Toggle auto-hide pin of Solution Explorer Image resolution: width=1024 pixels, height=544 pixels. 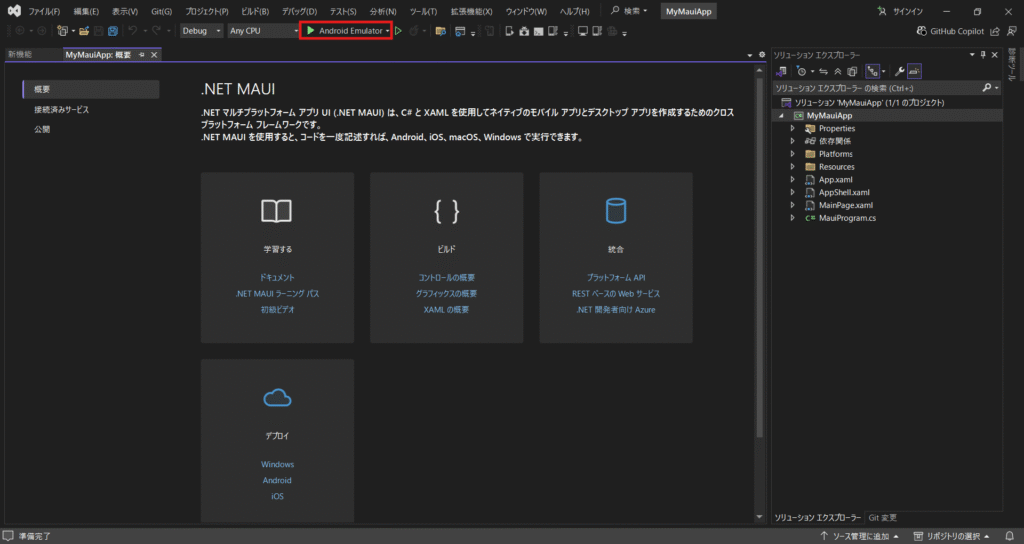tap(983, 55)
